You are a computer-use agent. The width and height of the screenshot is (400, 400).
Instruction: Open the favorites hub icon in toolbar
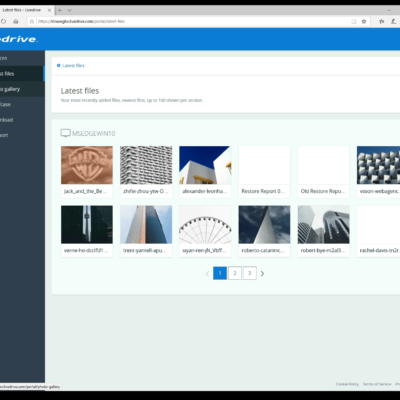382,21
